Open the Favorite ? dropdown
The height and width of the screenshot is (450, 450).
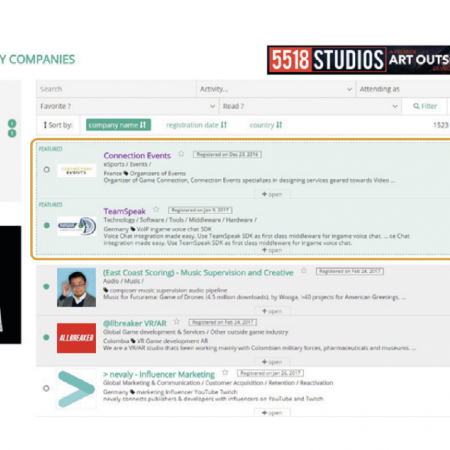(x=127, y=106)
